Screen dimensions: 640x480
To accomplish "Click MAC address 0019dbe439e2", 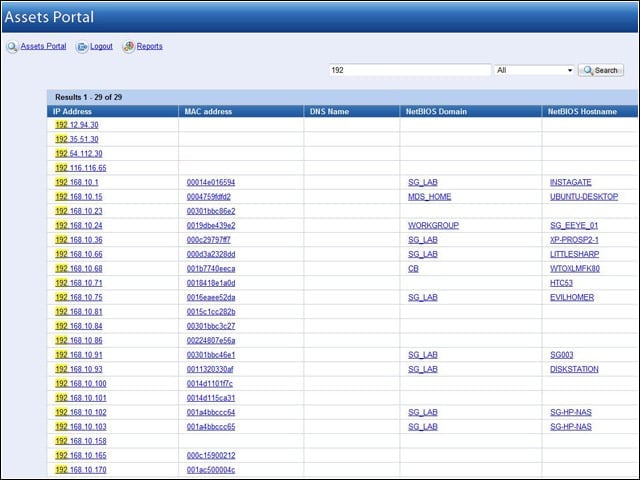I will pos(211,225).
